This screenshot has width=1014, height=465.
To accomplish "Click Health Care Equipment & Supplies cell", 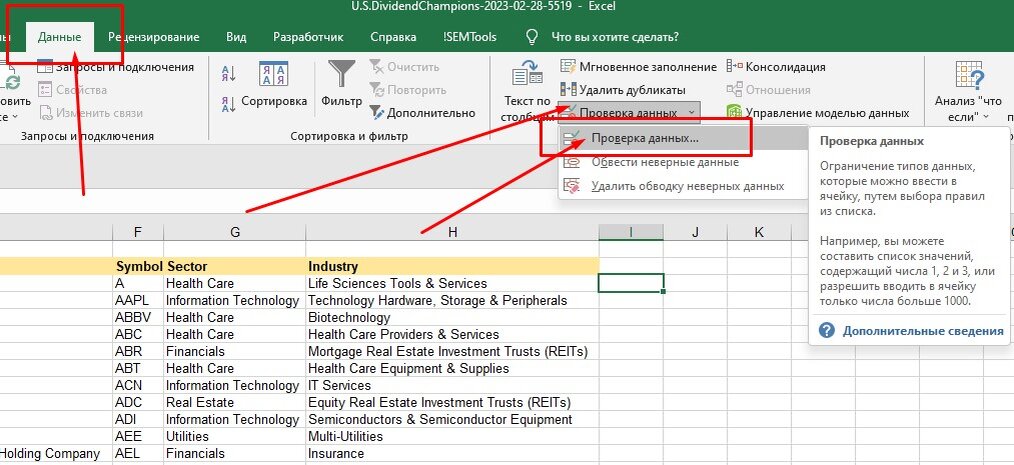I will 452,369.
